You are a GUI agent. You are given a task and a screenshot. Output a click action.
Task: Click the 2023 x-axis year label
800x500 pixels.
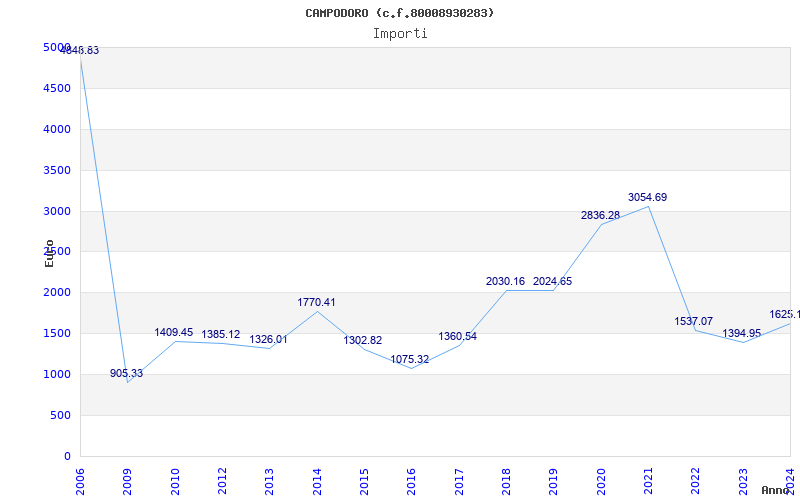(743, 481)
